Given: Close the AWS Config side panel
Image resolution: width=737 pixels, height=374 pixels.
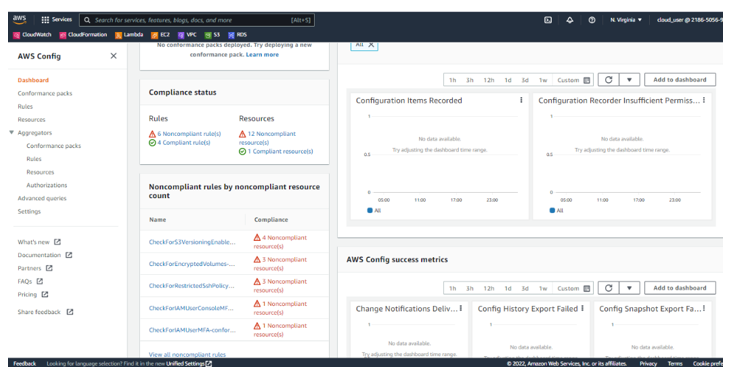Looking at the screenshot, I should (113, 56).
